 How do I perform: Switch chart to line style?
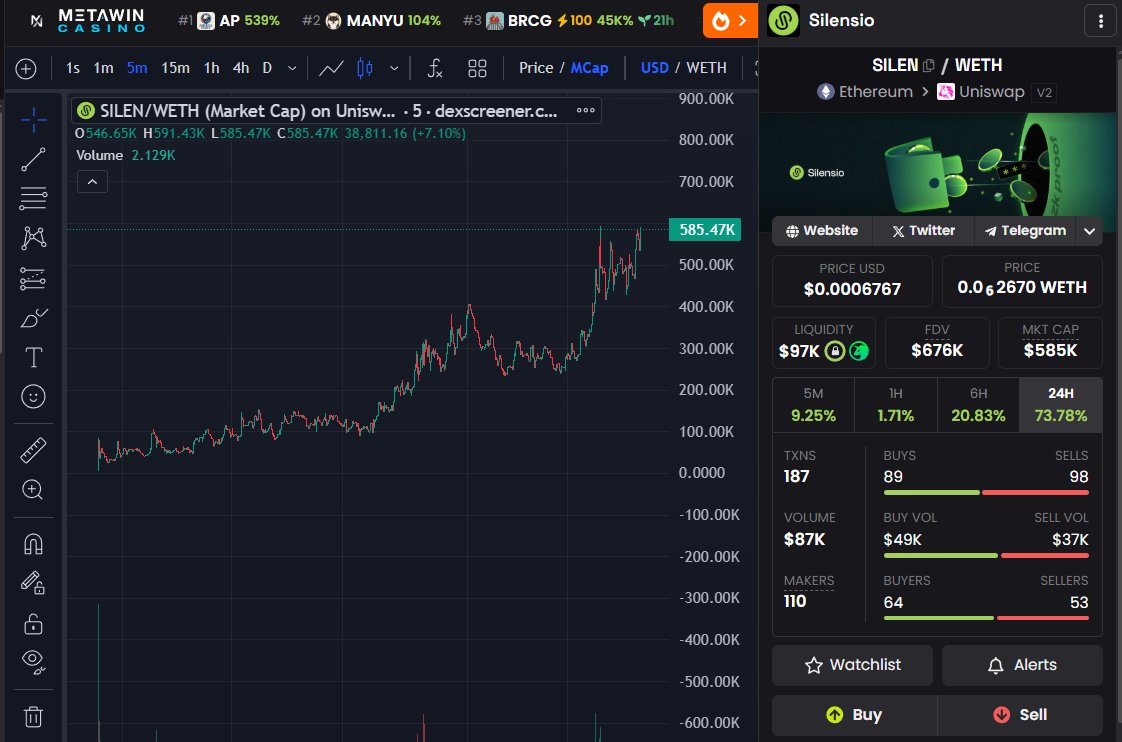(x=331, y=69)
